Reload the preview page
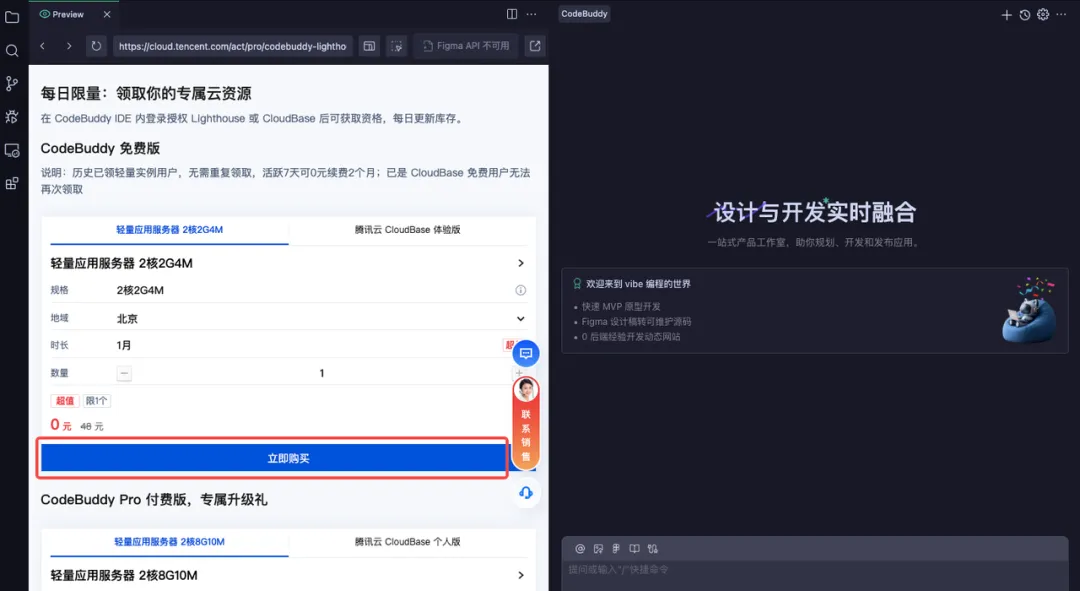The image size is (1080, 591). tap(96, 46)
